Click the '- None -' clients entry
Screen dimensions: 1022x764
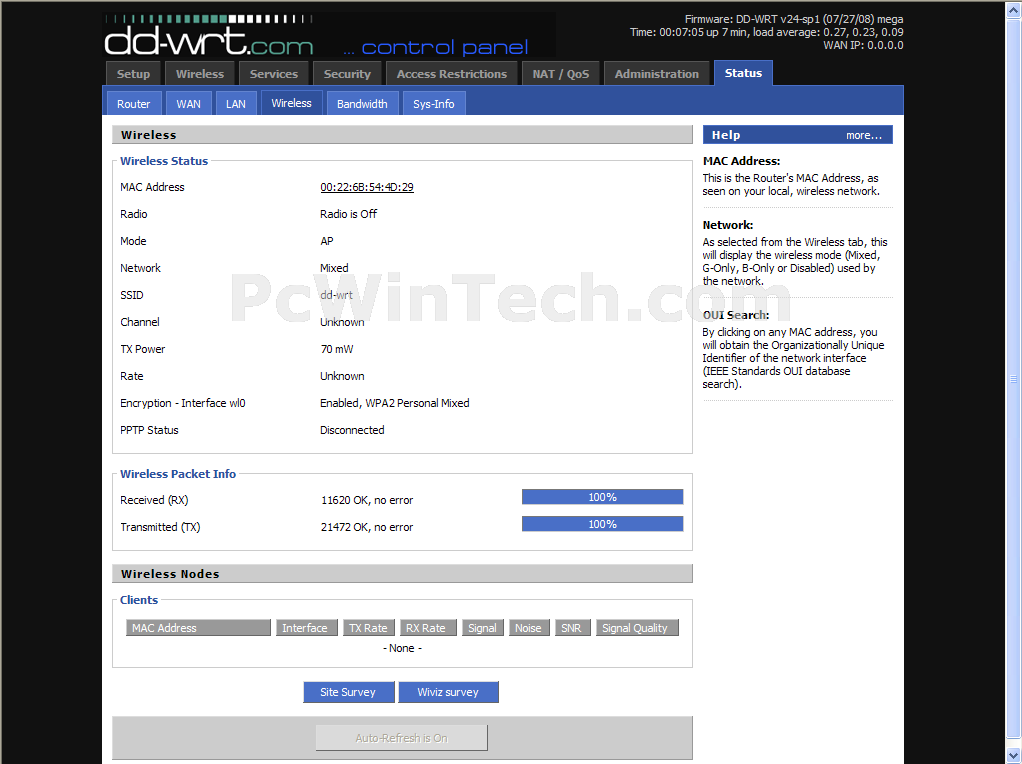pyautogui.click(x=402, y=648)
